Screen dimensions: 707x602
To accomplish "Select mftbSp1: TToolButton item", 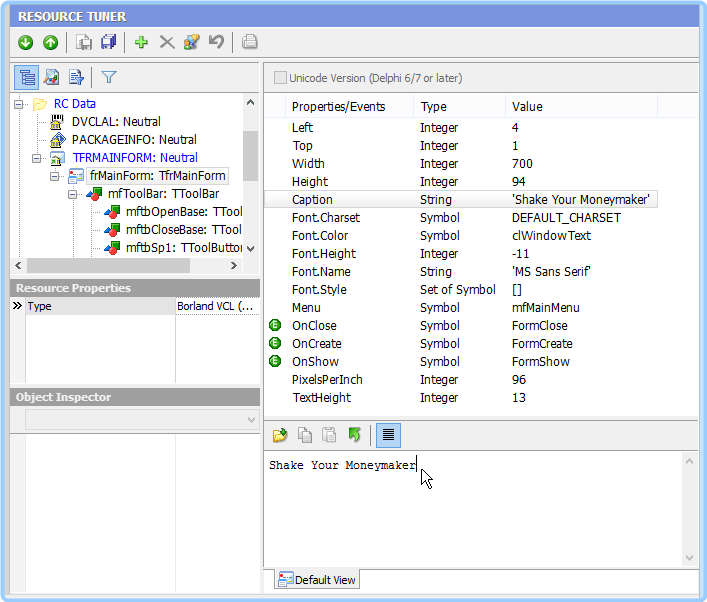I will click(184, 248).
